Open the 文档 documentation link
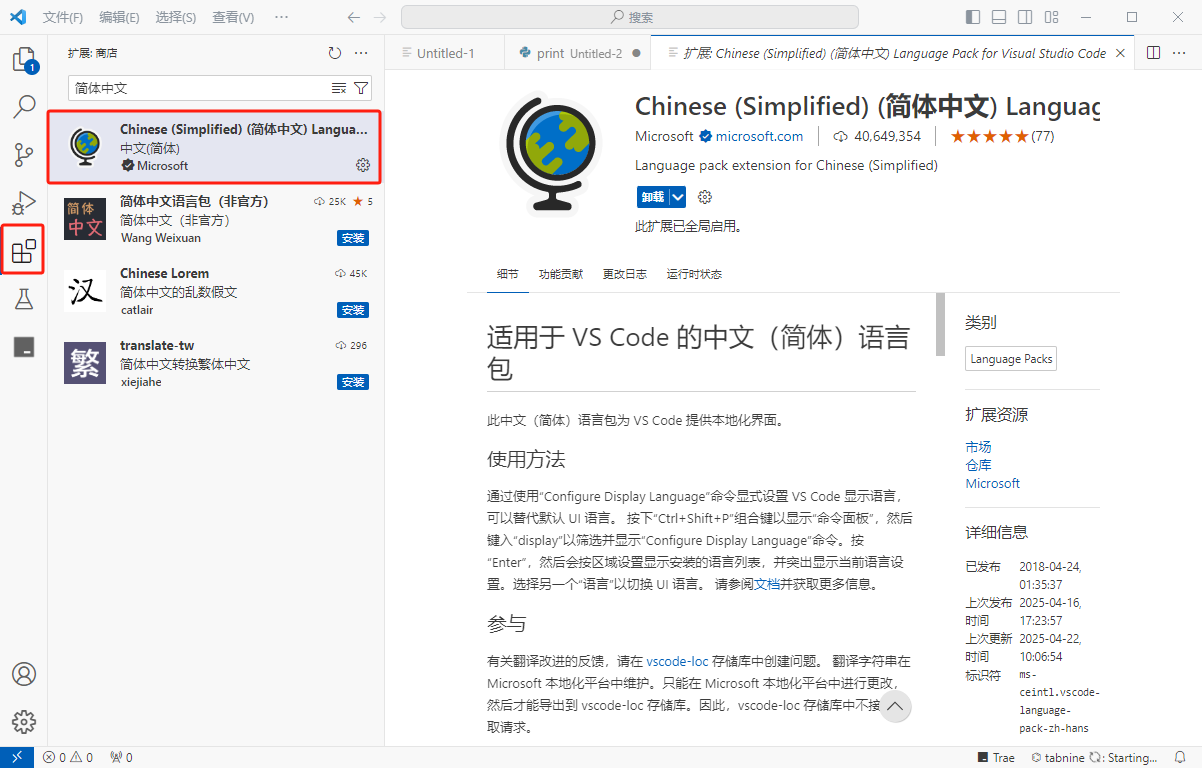1202x768 pixels. coord(766,584)
